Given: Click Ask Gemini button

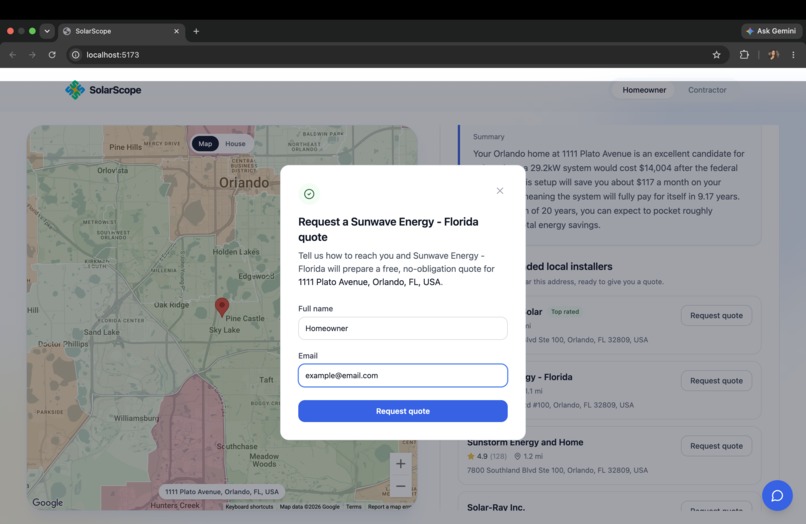Looking at the screenshot, I should click(771, 31).
